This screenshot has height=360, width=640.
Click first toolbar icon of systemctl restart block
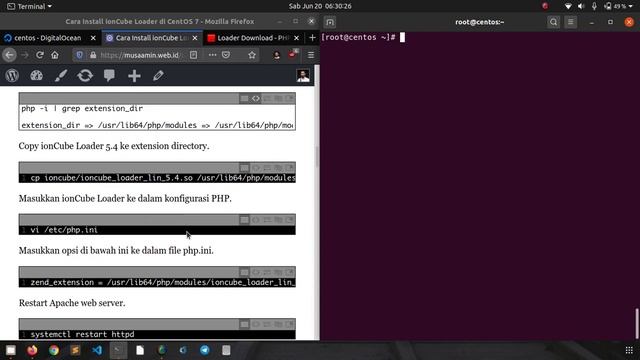tap(244, 324)
